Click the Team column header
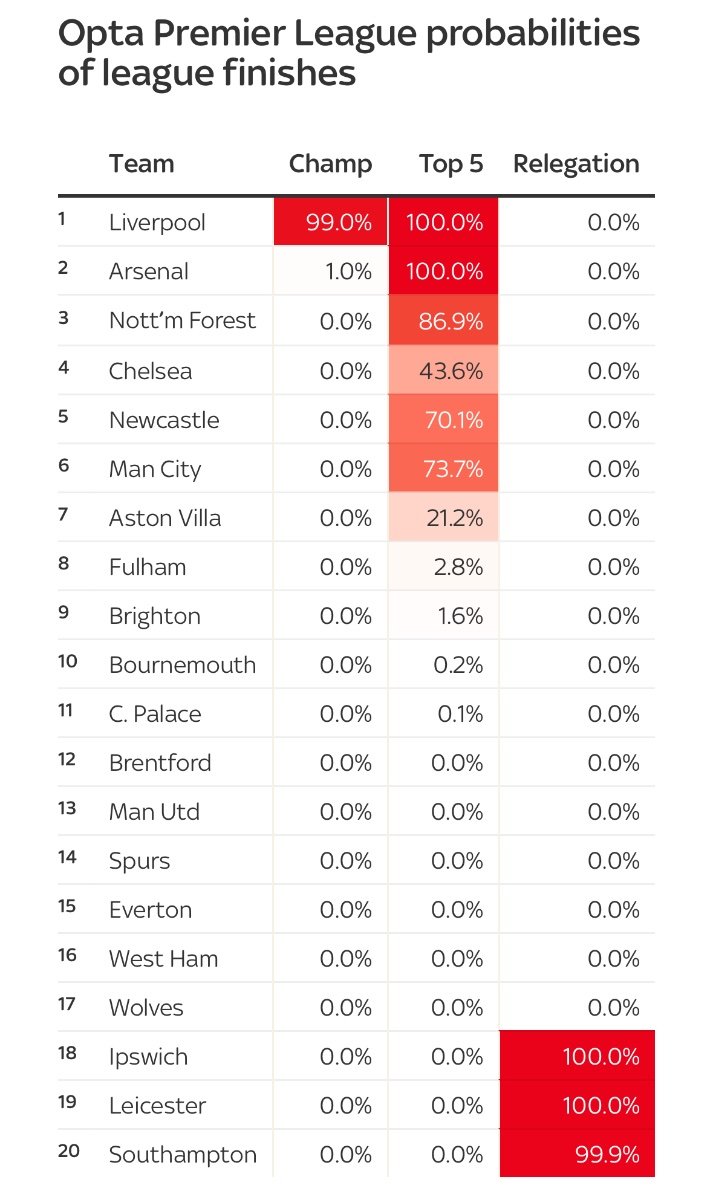The width and height of the screenshot is (713, 1200). (141, 164)
